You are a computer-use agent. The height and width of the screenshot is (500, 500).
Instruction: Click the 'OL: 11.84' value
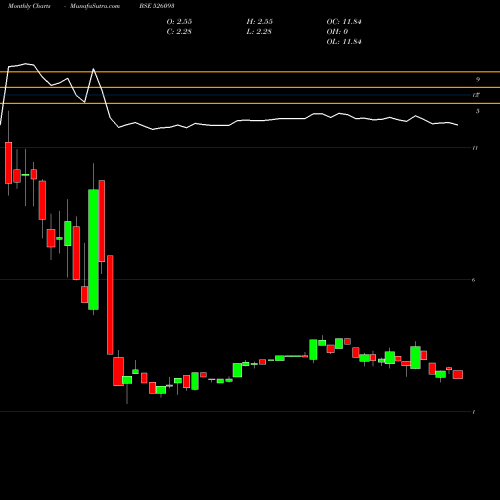(344, 41)
